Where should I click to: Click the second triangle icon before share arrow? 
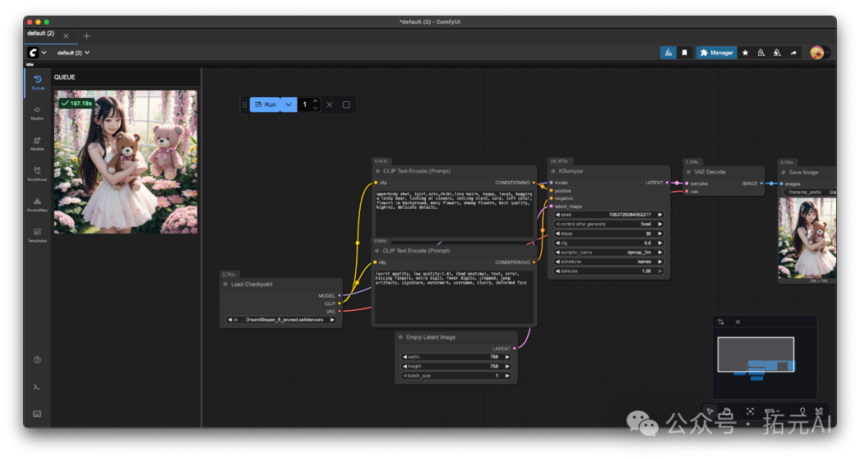[777, 53]
